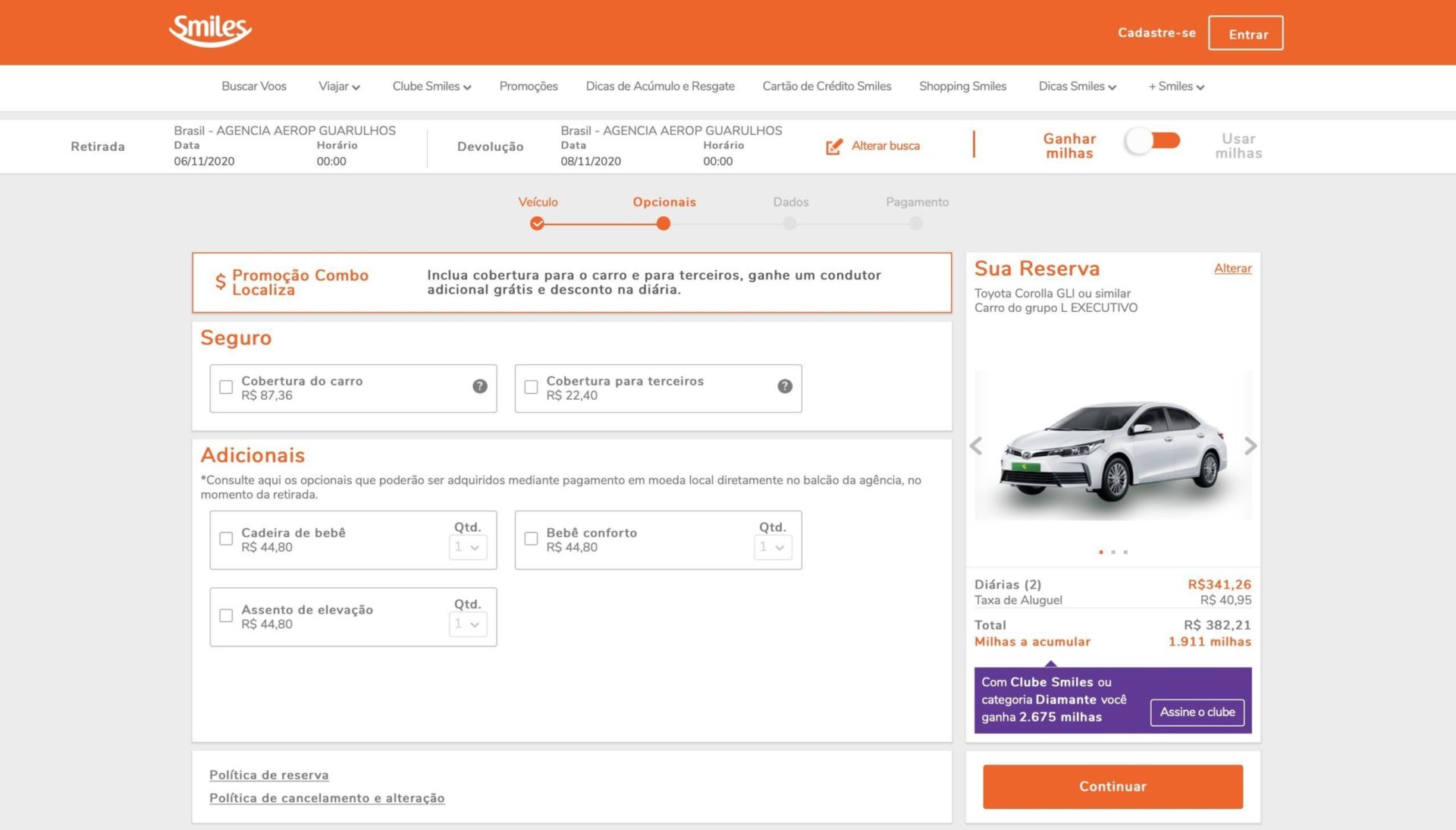Viewport: 1456px width, 830px height.
Task: Click Alterar link in Sua Reserva
Action: click(x=1232, y=268)
